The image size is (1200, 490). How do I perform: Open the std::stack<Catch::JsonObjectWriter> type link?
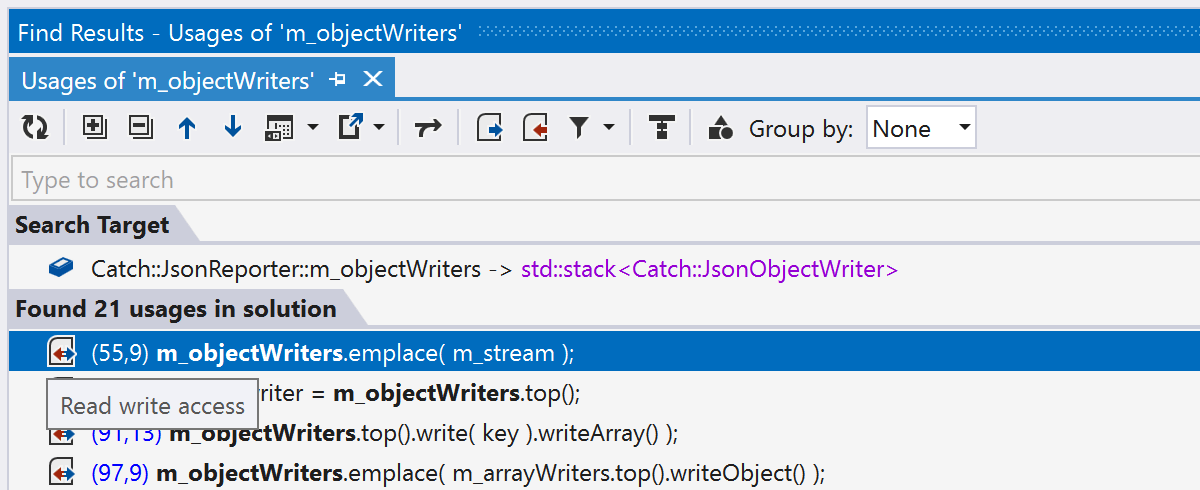709,269
